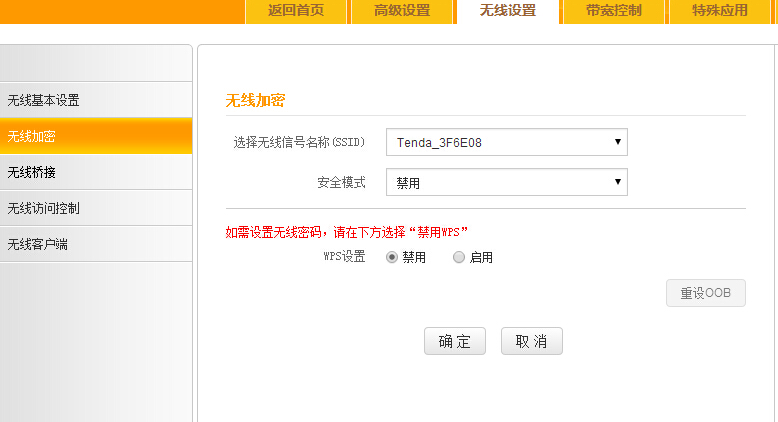Expand the SSID dropdown showing Tenda_3F6E08

pyautogui.click(x=506, y=142)
